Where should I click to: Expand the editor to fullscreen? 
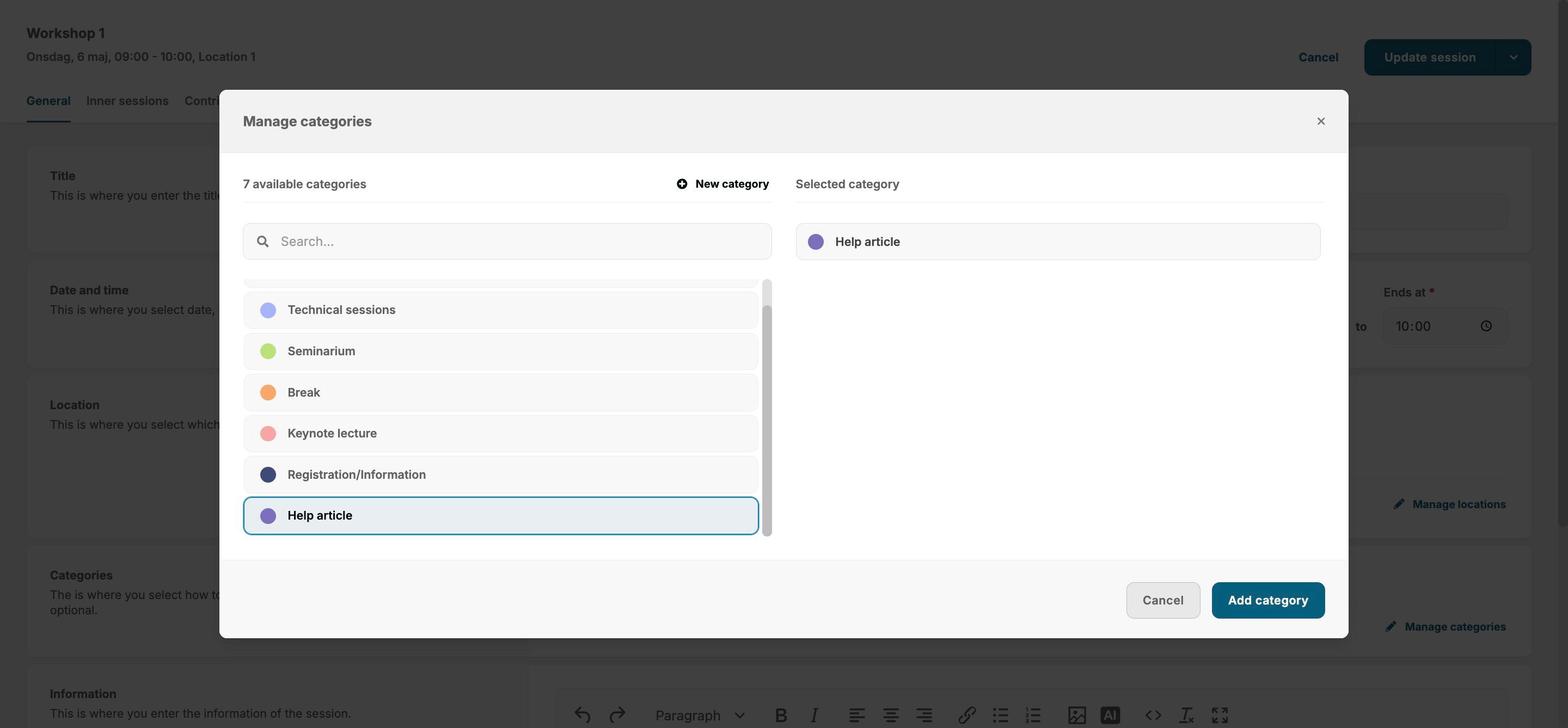1219,715
